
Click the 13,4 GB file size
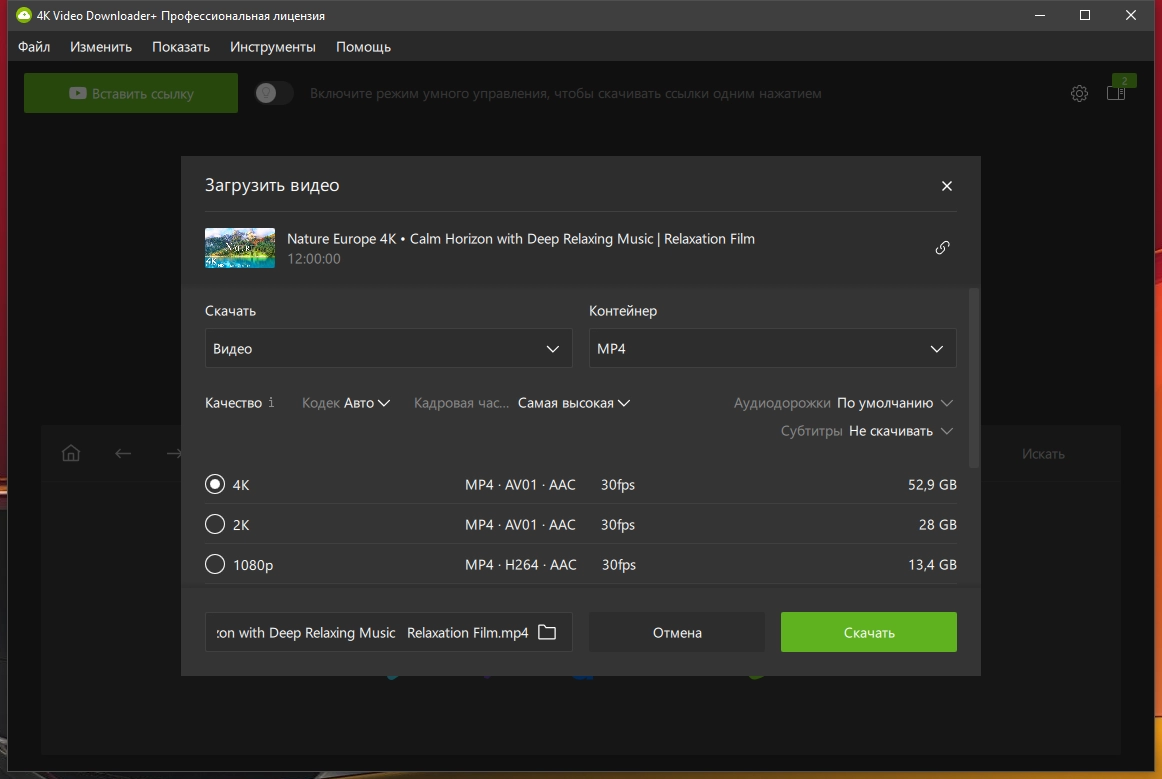[932, 565]
